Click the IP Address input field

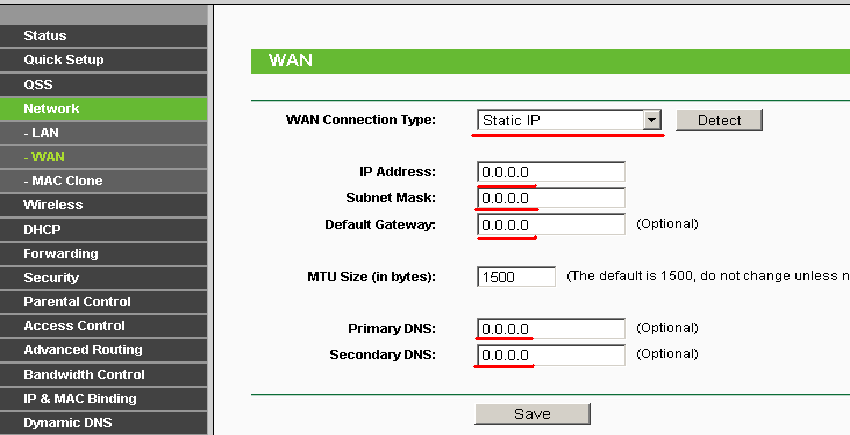pyautogui.click(x=551, y=172)
